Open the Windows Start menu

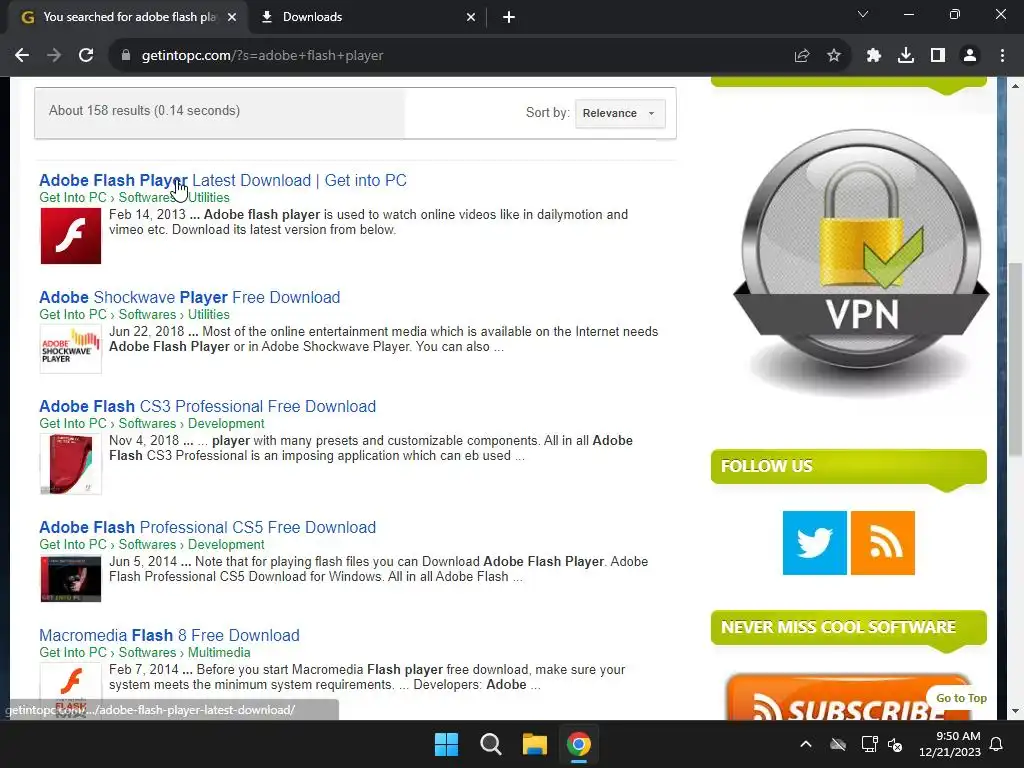(x=447, y=744)
